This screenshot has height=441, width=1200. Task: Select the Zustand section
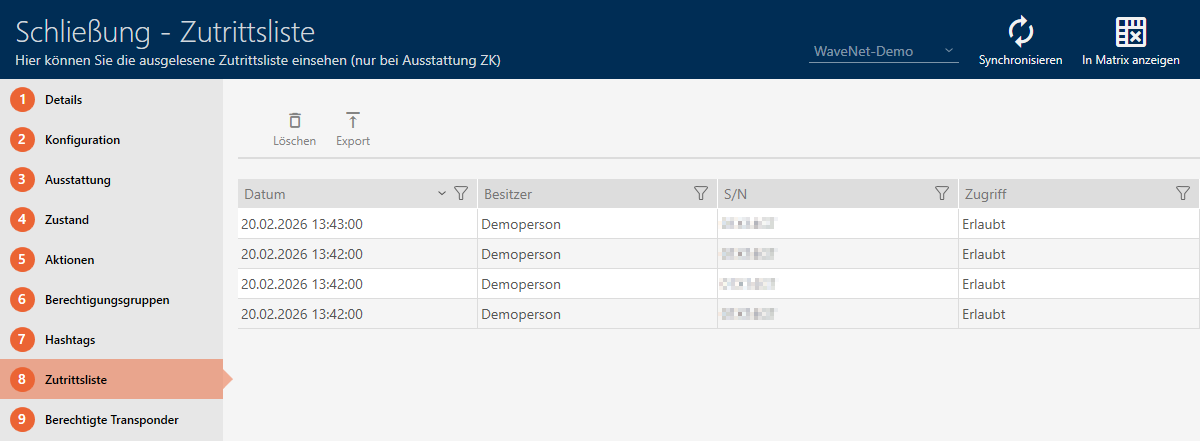click(67, 220)
